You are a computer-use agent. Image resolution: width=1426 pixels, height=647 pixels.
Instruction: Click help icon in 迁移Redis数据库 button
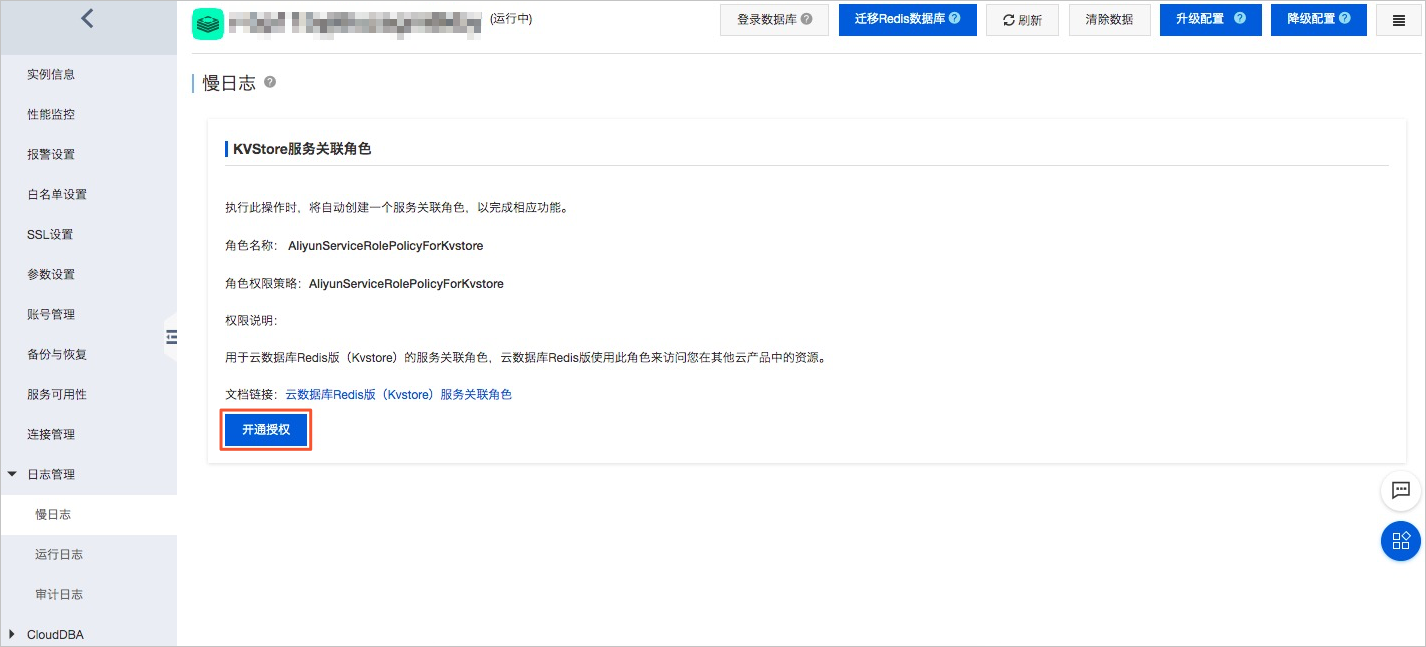coord(955,19)
